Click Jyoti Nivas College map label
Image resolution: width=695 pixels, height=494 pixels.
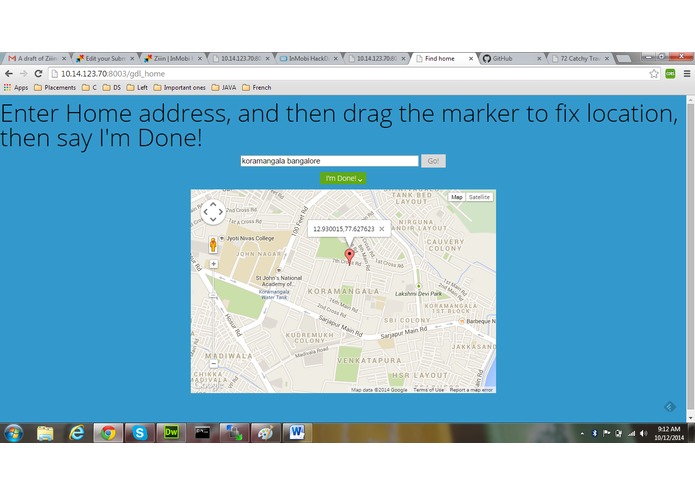tap(250, 238)
